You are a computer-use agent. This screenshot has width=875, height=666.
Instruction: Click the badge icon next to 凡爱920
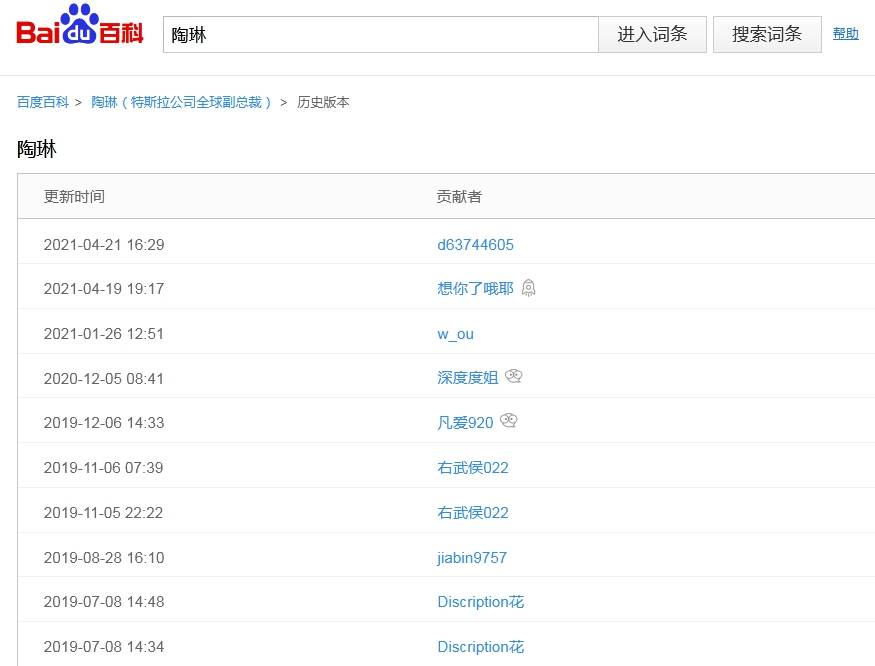pos(508,422)
